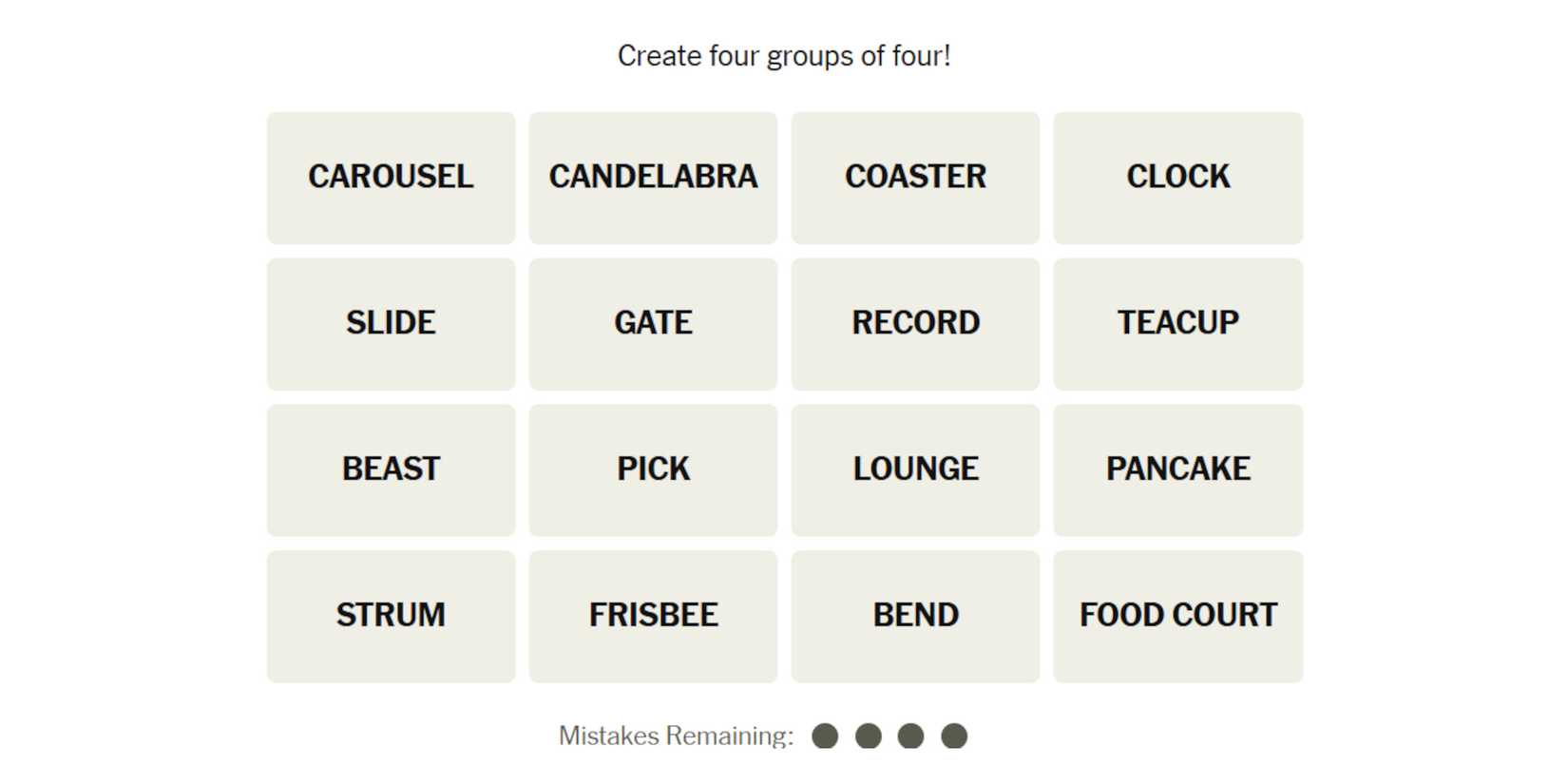Select the PANCAKE tile
The height and width of the screenshot is (784, 1568).
1177,470
